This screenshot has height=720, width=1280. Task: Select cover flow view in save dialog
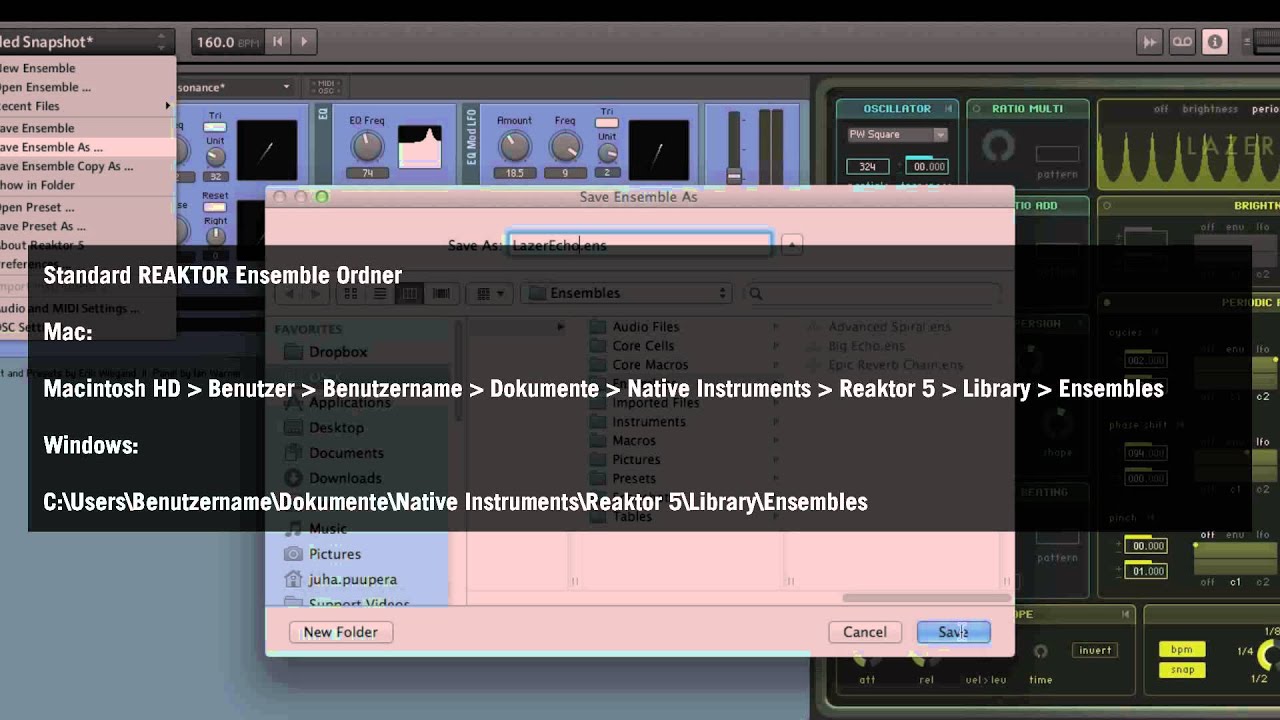pos(440,293)
